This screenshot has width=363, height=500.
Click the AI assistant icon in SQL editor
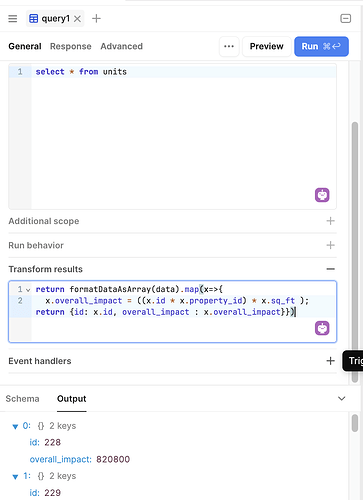[322, 195]
